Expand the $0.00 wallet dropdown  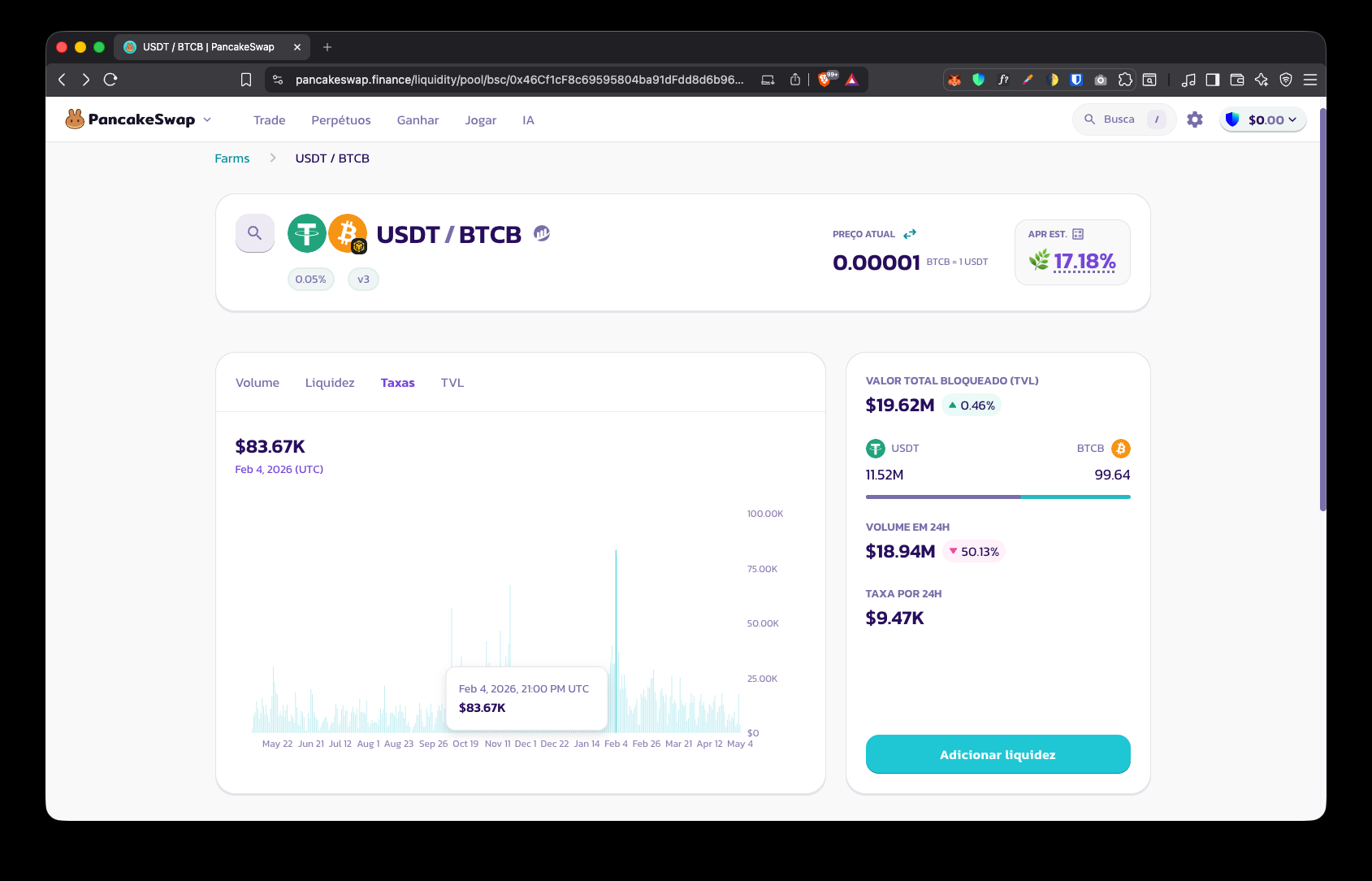click(x=1263, y=119)
